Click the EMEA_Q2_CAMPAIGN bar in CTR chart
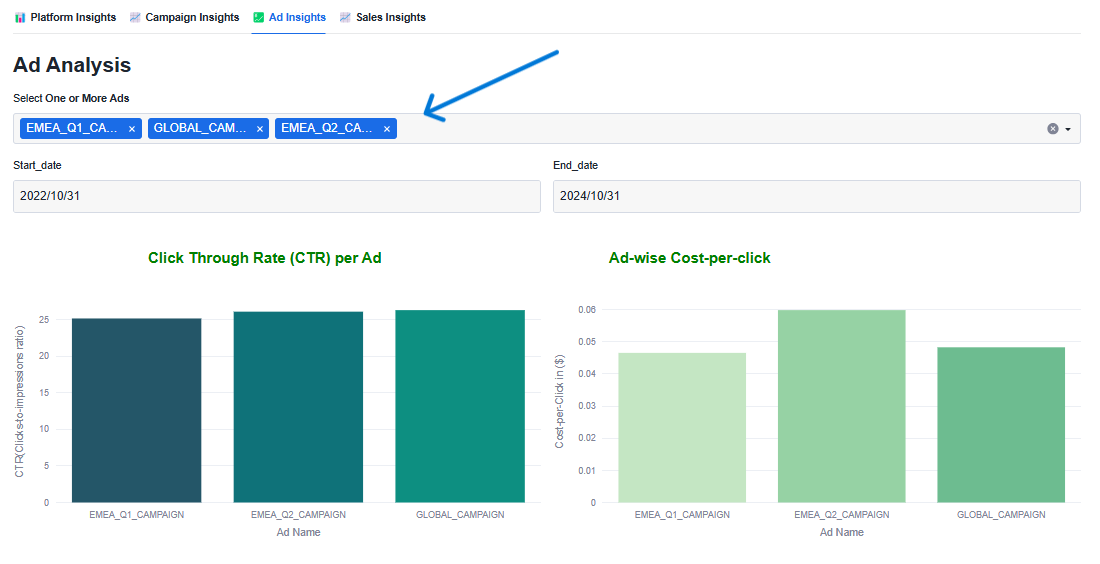Screen dimensions: 1100x564 pyautogui.click(x=298, y=406)
